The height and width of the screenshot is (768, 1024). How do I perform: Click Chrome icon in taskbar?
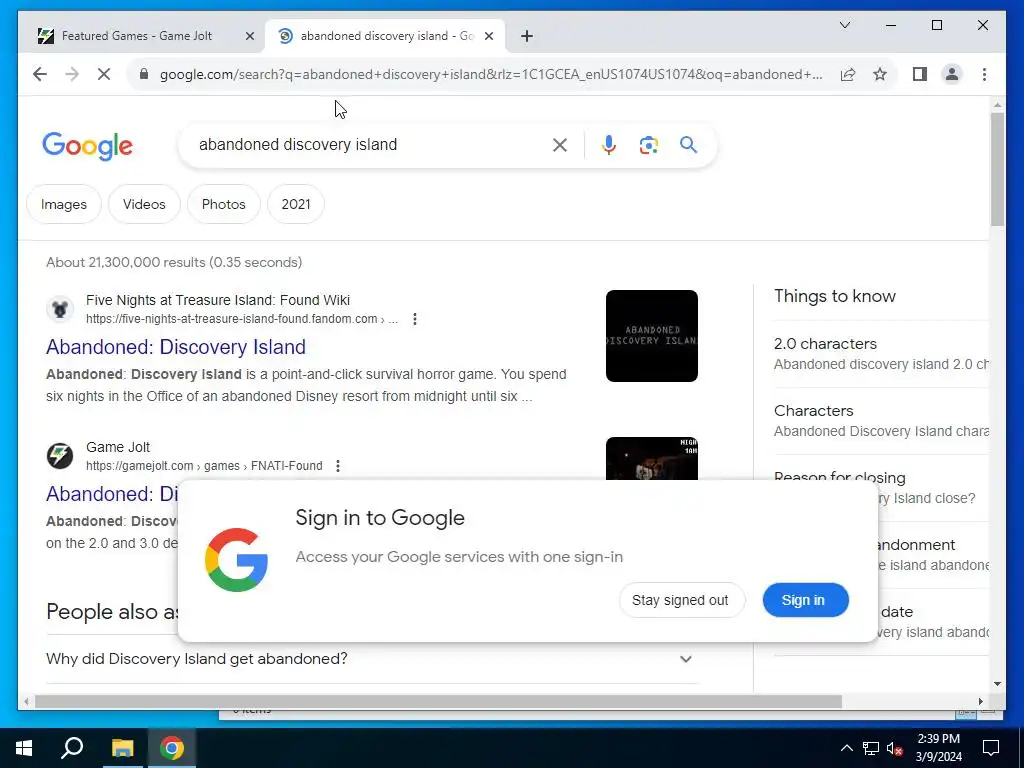click(x=171, y=748)
